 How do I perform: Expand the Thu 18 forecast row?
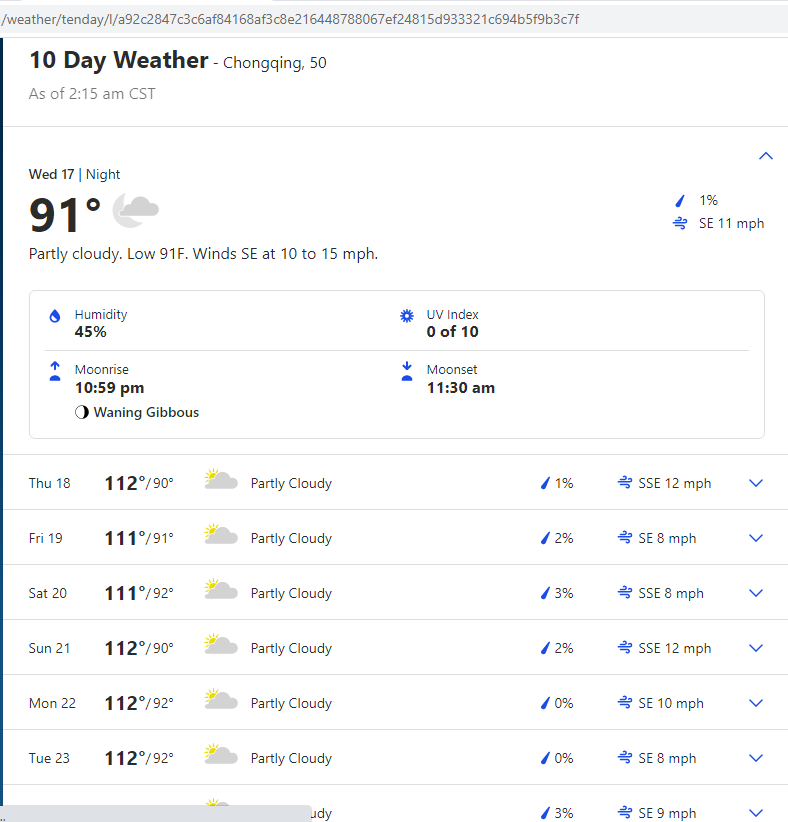click(x=756, y=483)
